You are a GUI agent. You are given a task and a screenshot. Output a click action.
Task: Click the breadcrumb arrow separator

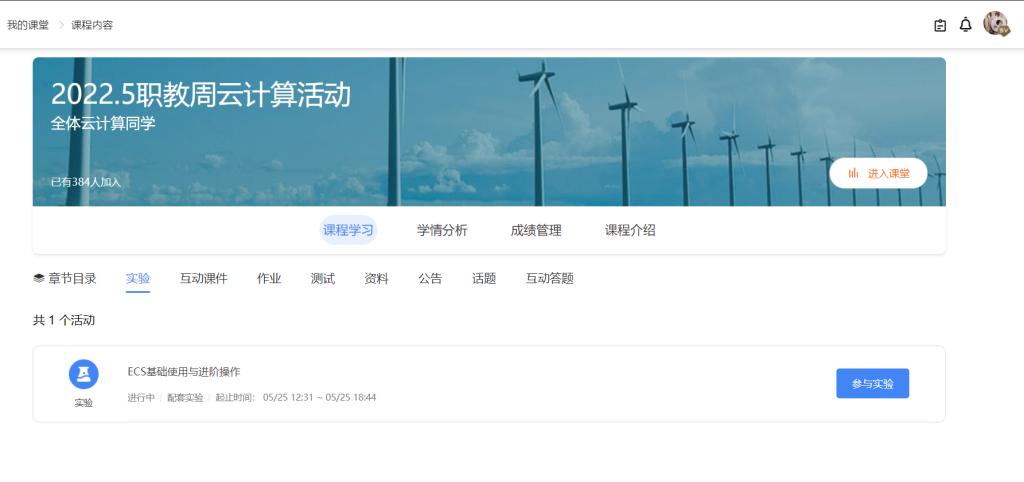pyautogui.click(x=60, y=25)
